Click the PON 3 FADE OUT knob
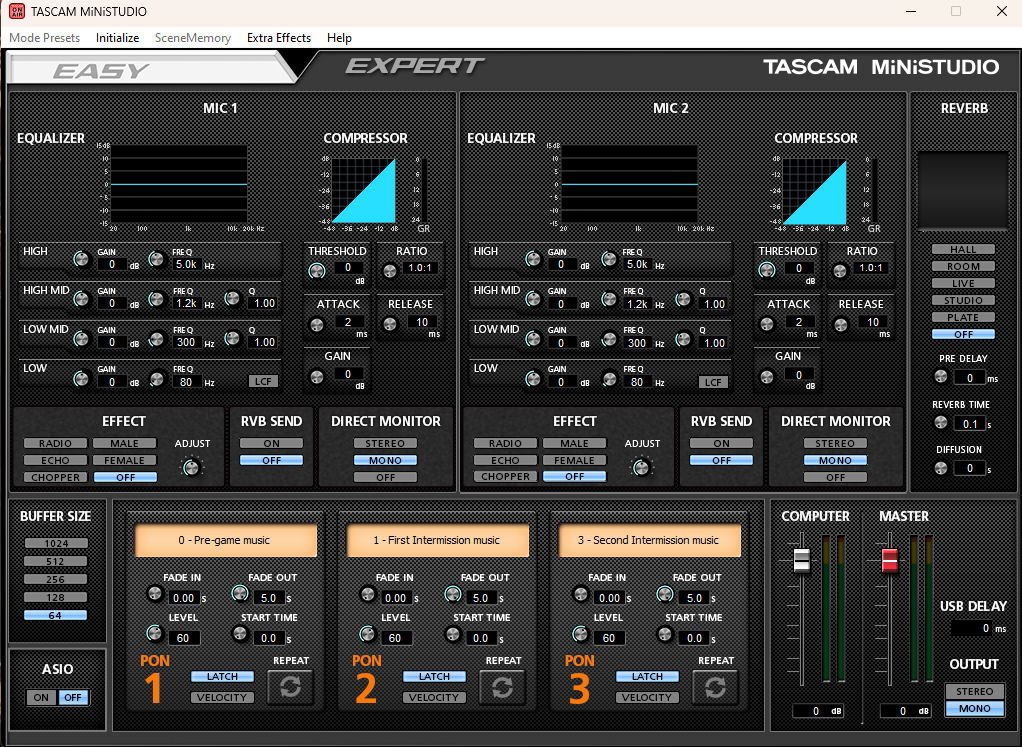 click(665, 593)
